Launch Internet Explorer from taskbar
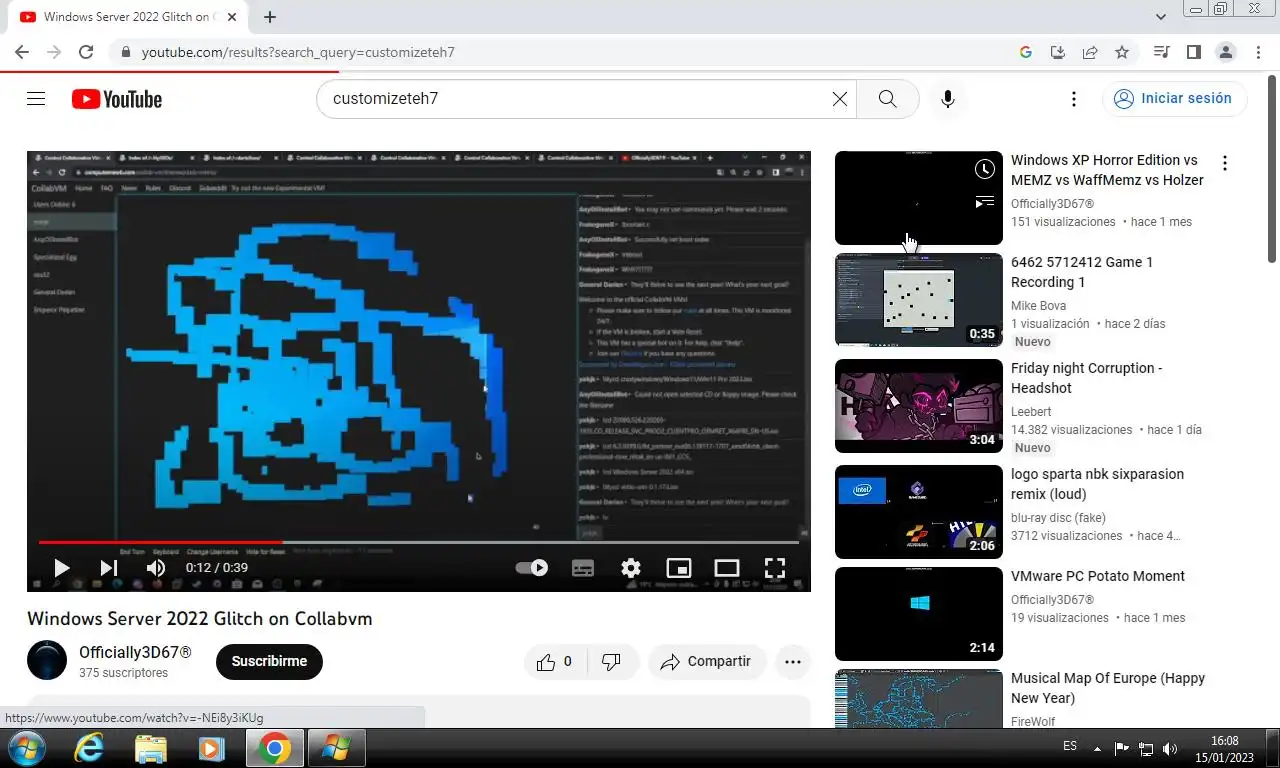Screen dimensions: 1280x768 [x=89, y=748]
